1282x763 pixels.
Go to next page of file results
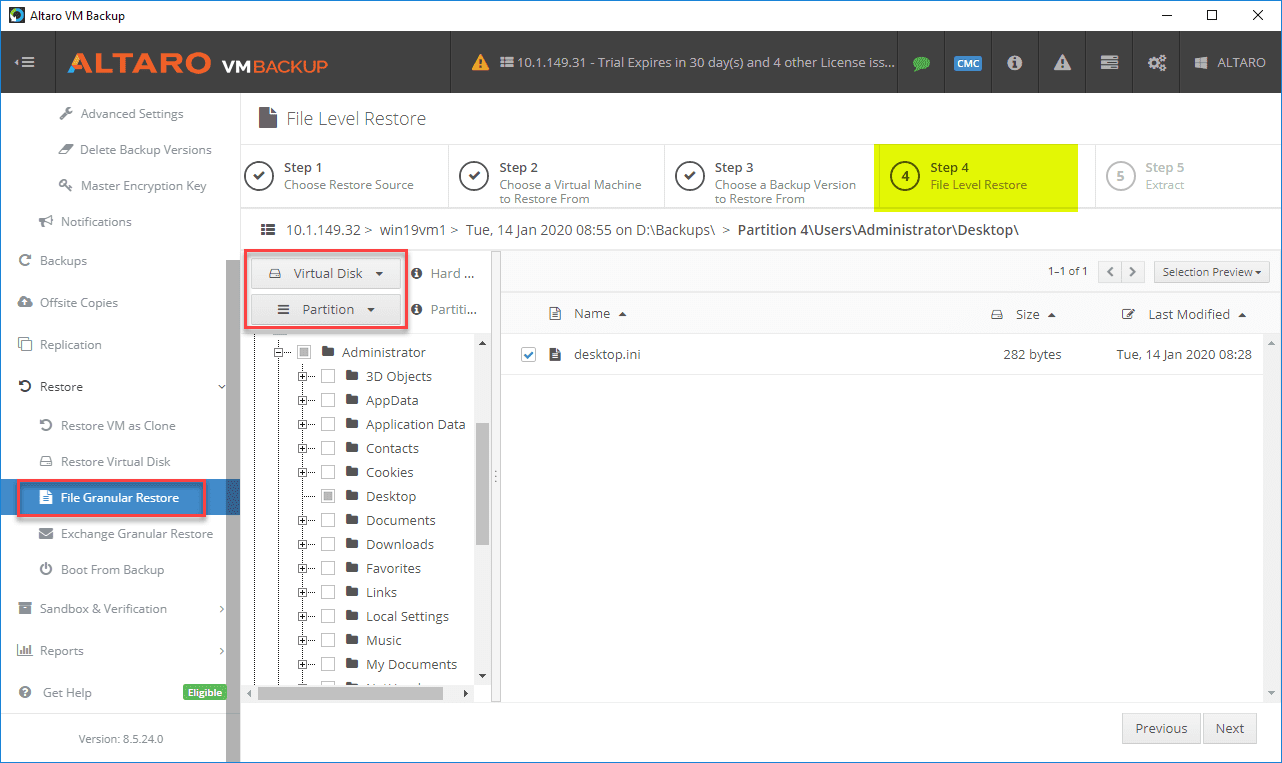click(1133, 272)
